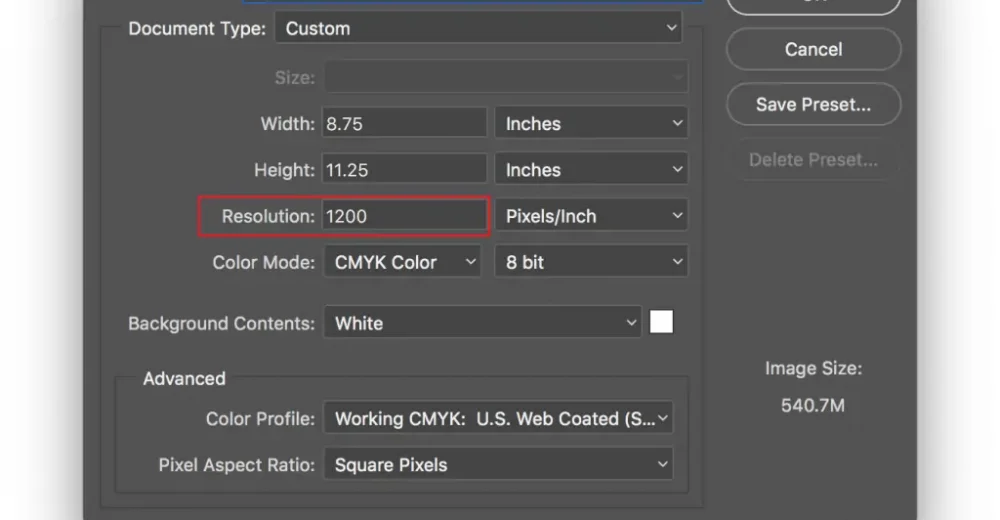Open the Width units dropdown

coord(590,124)
